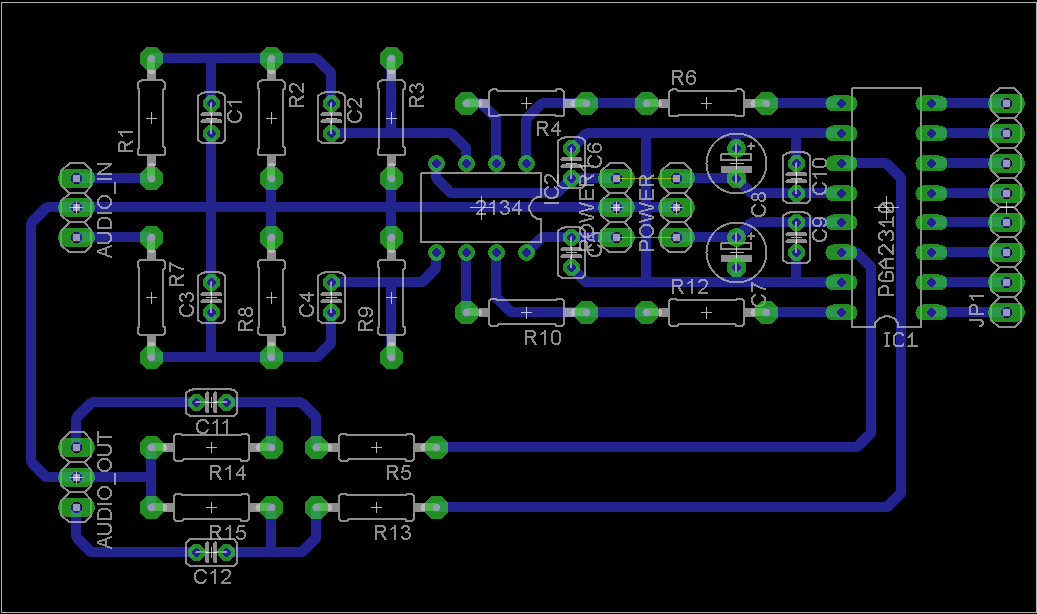Select the R6 resistor label
The height and width of the screenshot is (614, 1037).
pos(683,78)
